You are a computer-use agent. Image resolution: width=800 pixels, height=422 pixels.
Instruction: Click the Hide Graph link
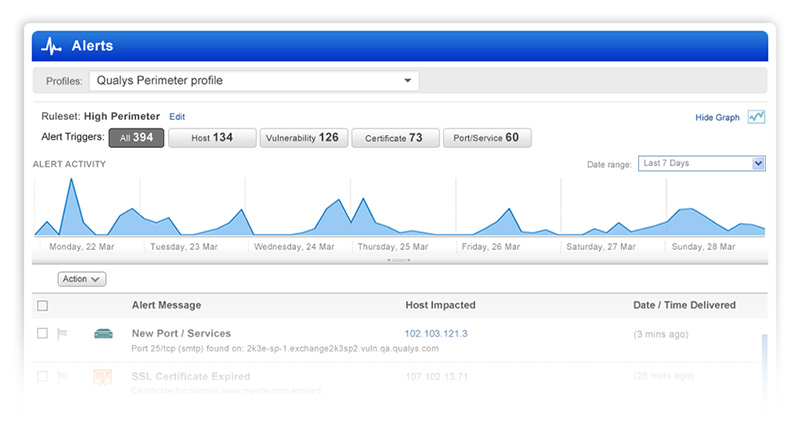pyautogui.click(x=717, y=117)
